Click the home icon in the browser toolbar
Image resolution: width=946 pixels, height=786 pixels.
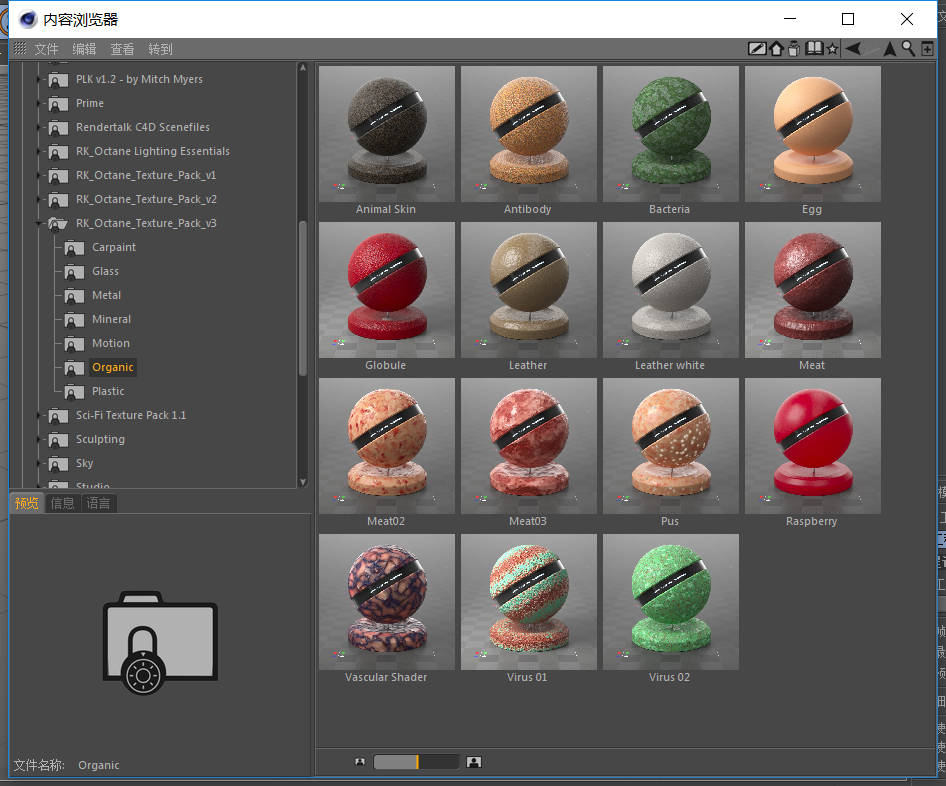point(776,49)
